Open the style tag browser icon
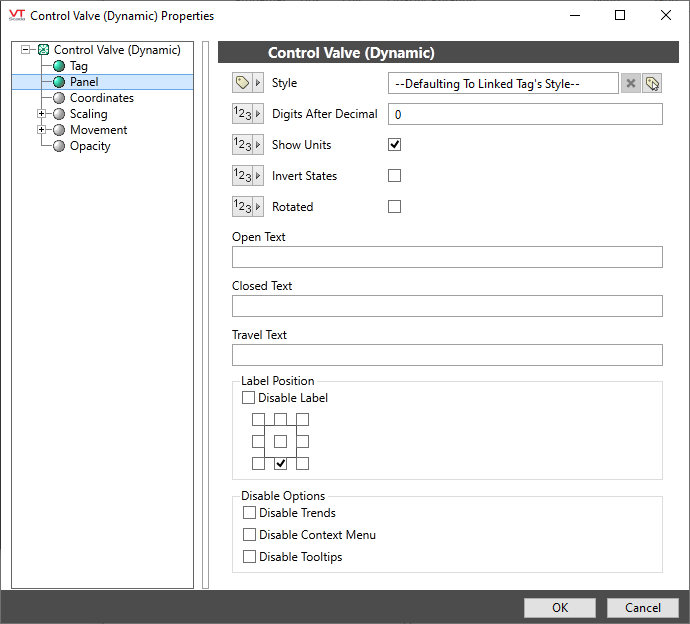 652,83
